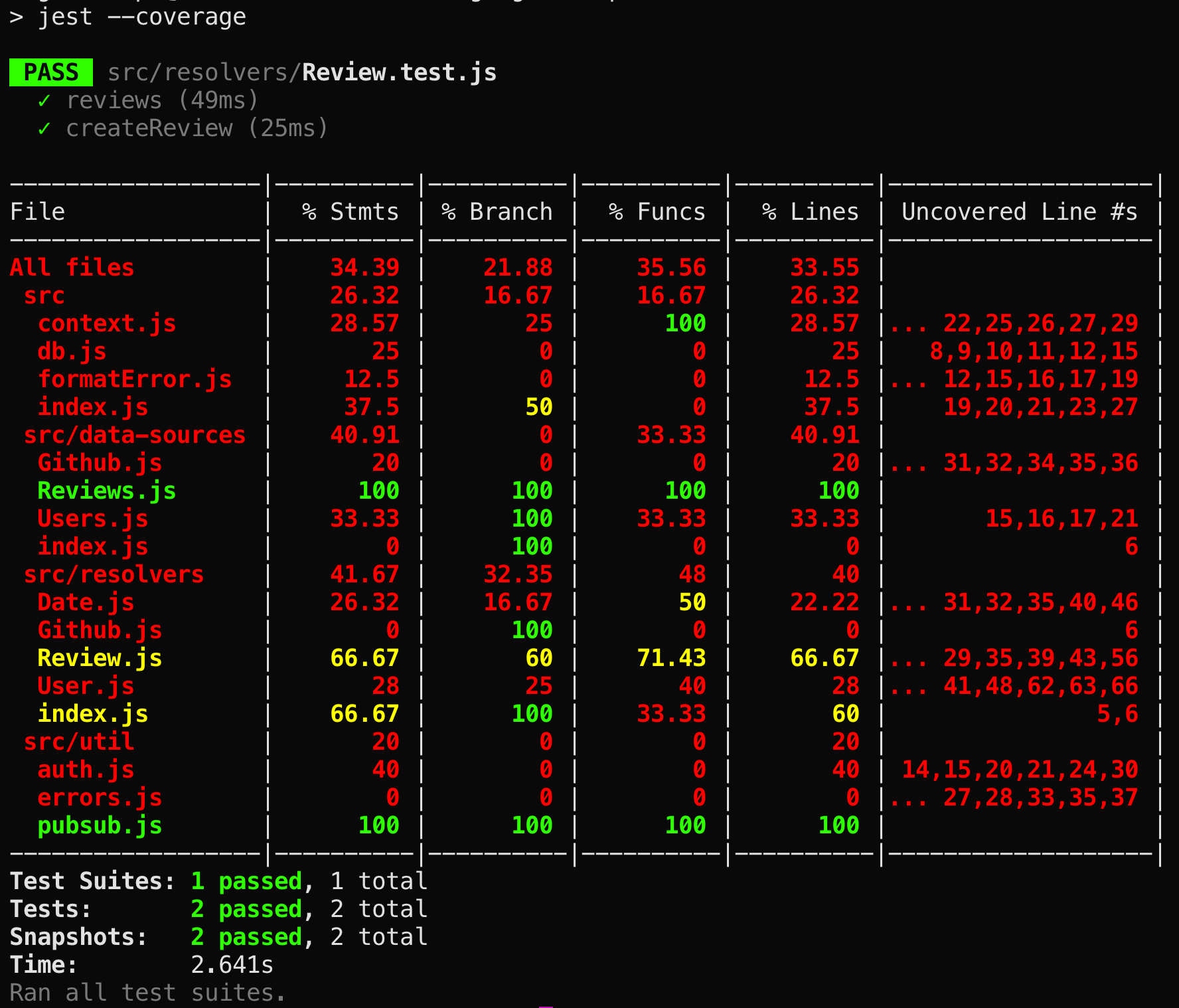Click the green PASS badge
The image size is (1179, 1008).
click(50, 72)
